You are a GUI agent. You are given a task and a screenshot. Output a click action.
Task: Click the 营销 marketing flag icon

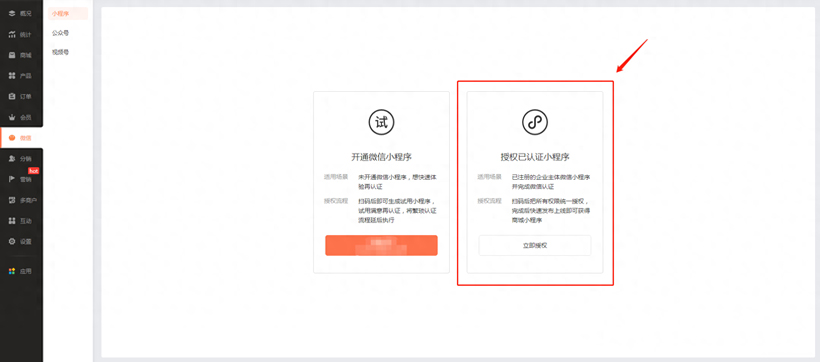coord(12,179)
